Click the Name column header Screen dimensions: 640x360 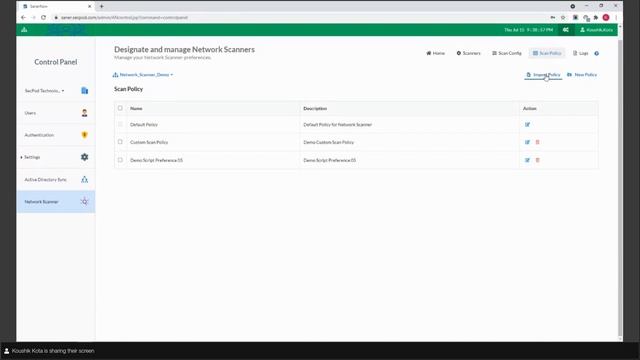(136, 109)
